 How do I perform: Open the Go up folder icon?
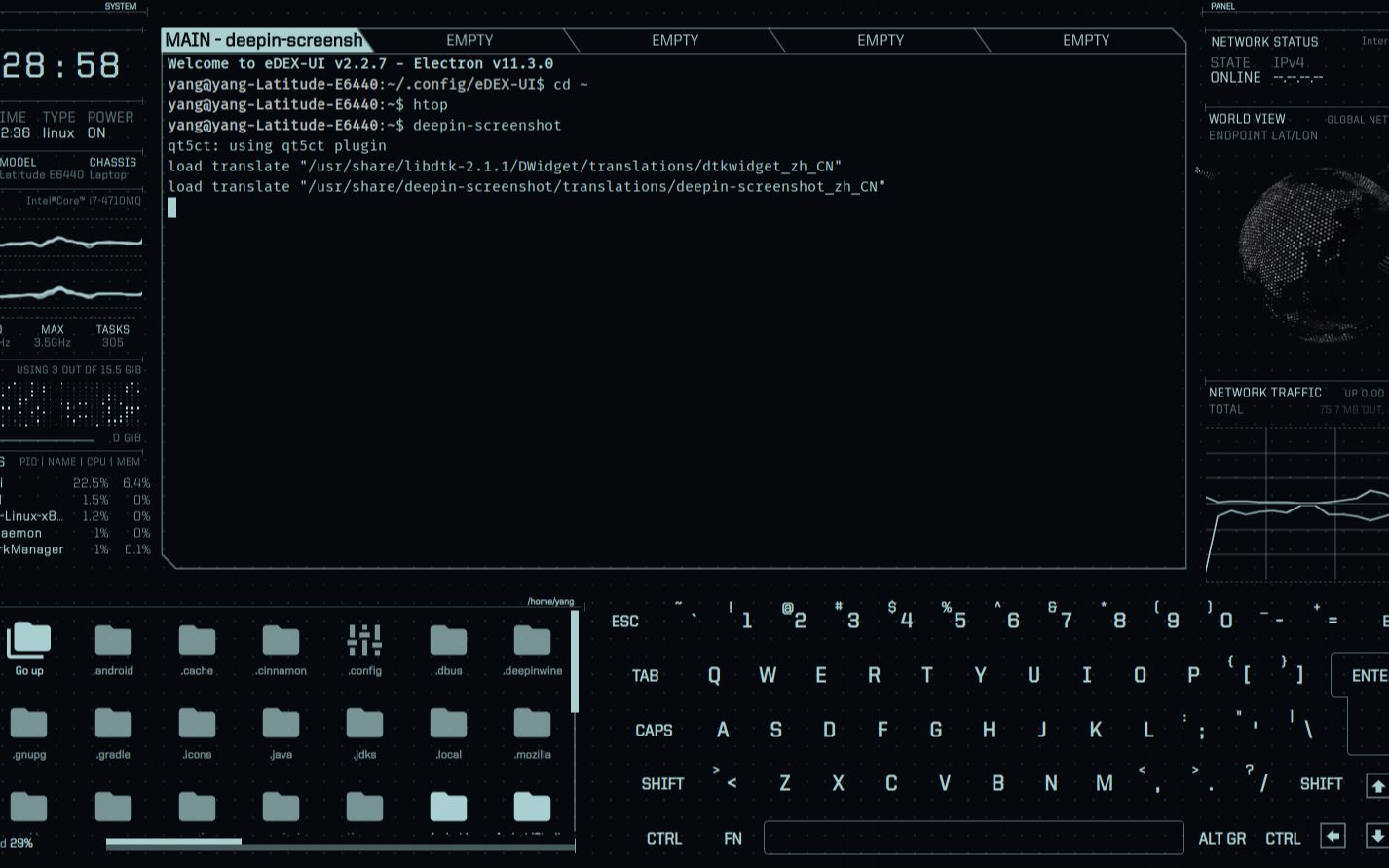29,649
